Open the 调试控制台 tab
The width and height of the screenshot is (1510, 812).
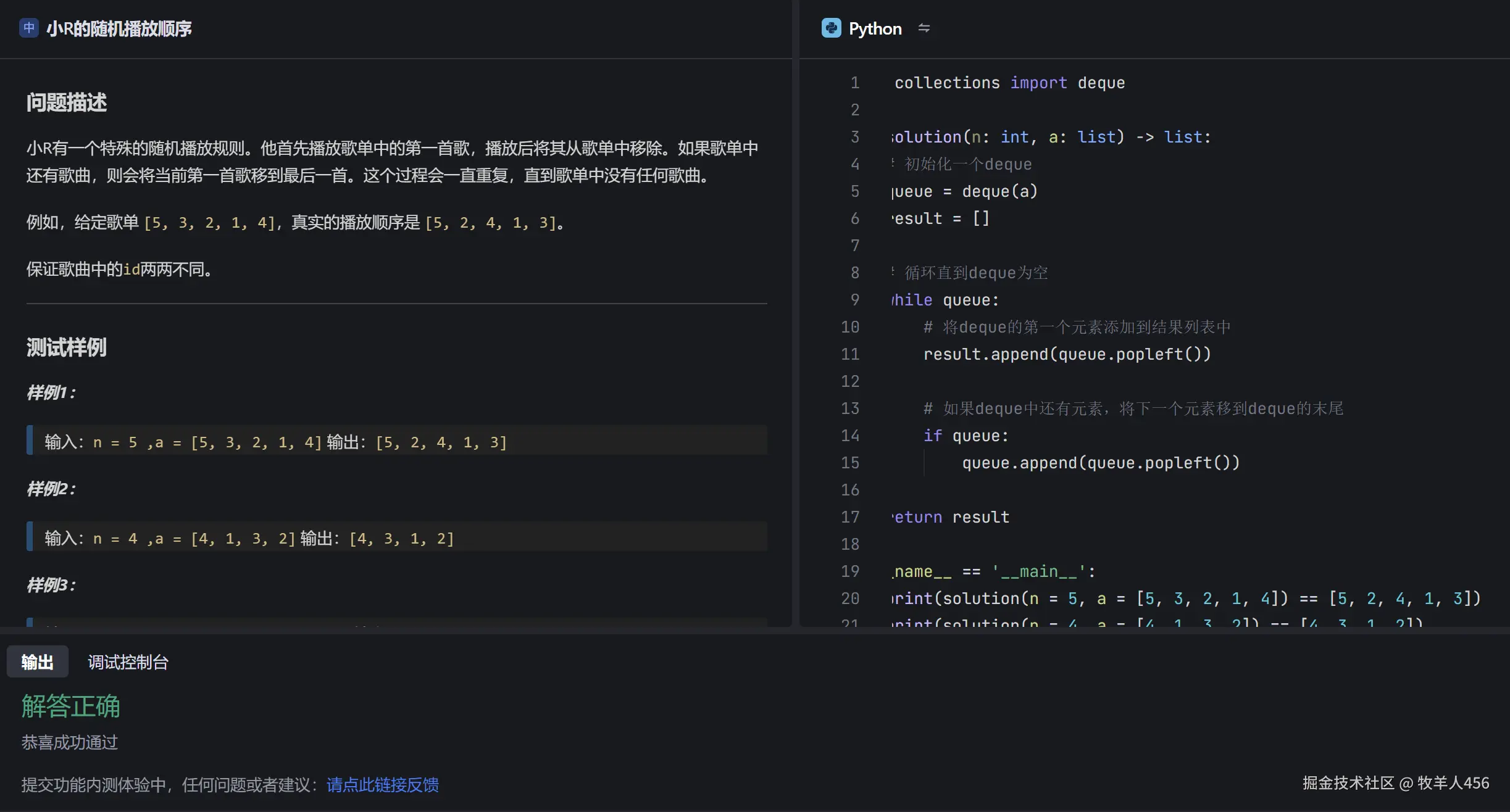(128, 662)
